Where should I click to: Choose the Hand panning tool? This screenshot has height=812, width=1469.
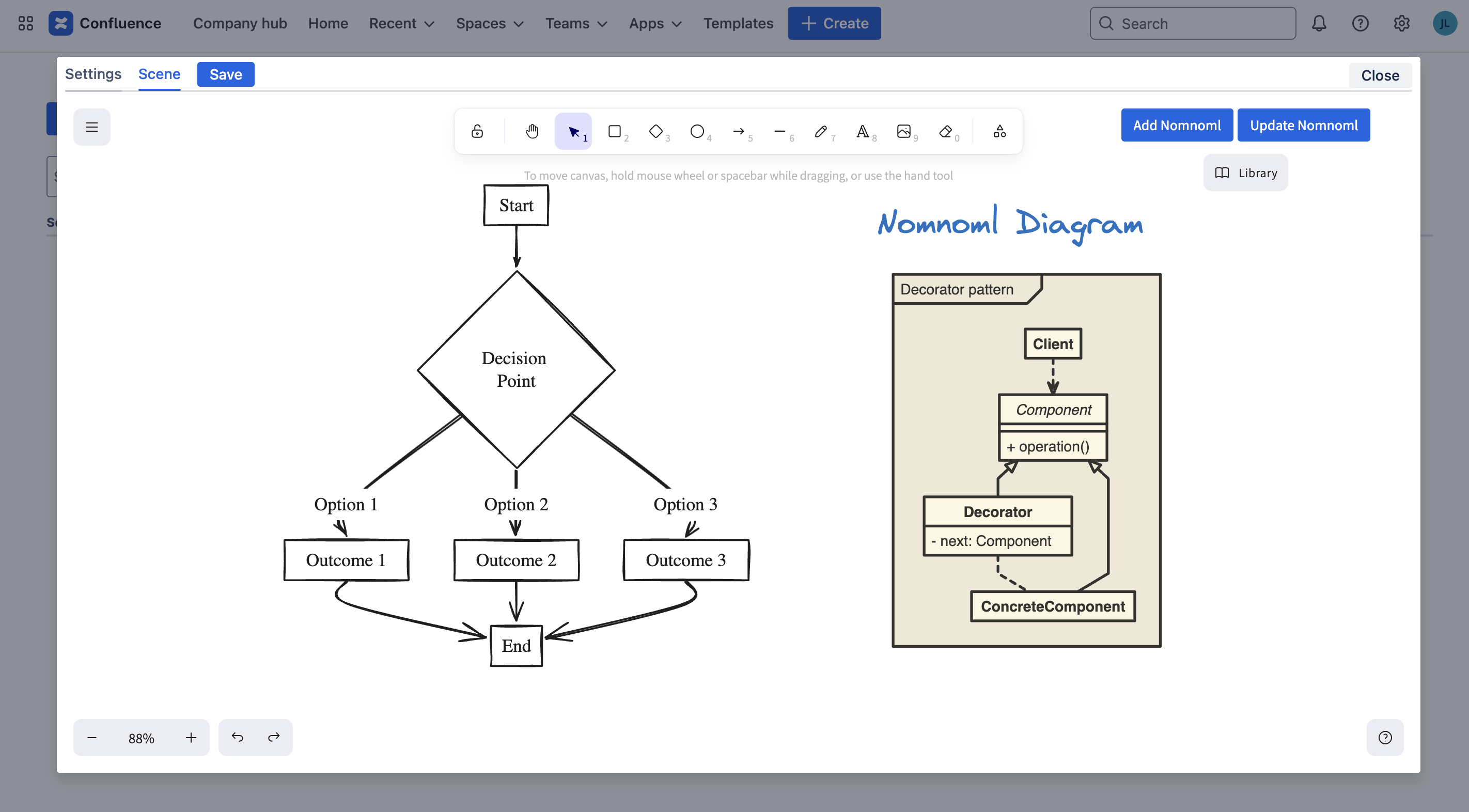pos(532,131)
